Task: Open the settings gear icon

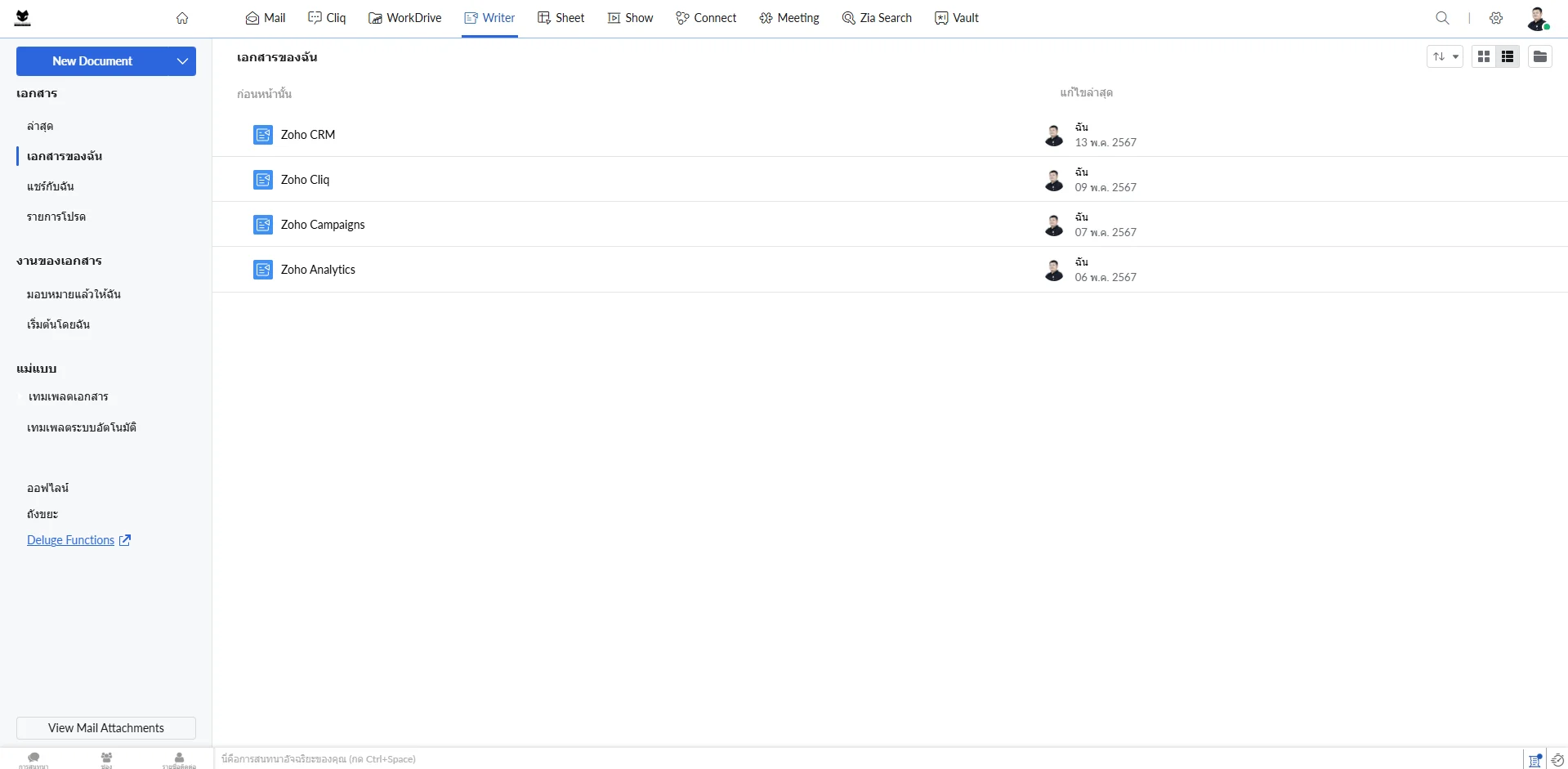Action: tap(1496, 18)
